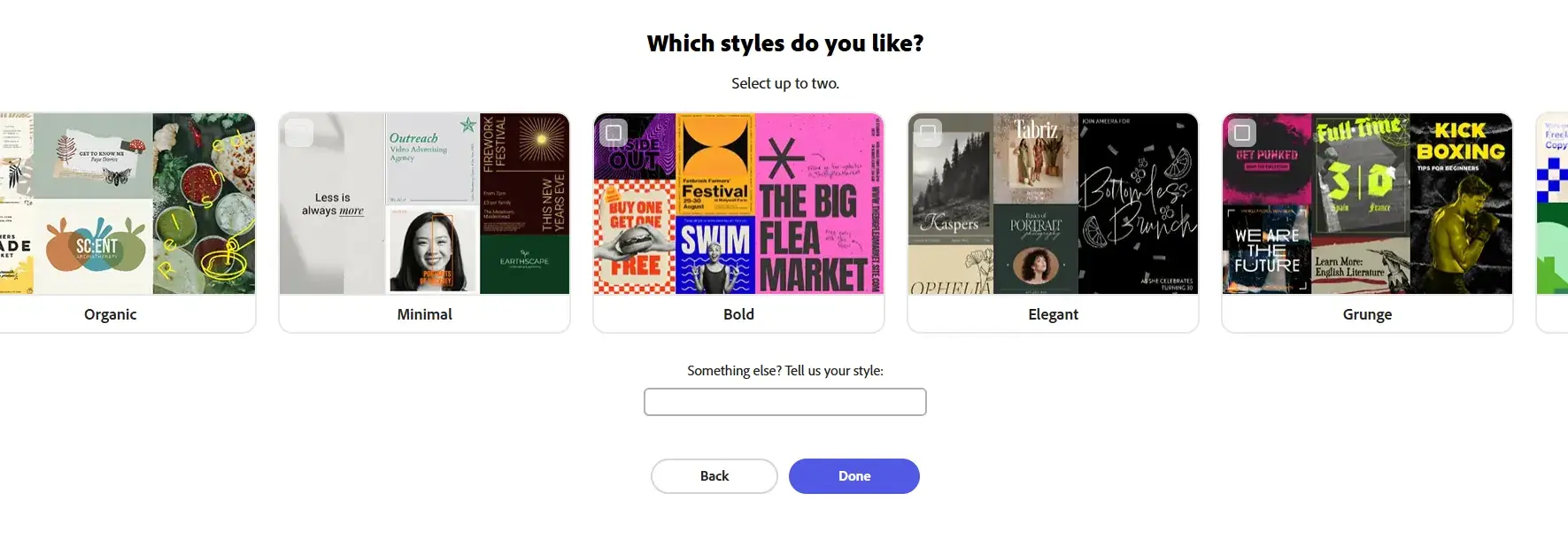This screenshot has width=1568, height=540.
Task: Select the Minimal style card
Action: (424, 221)
